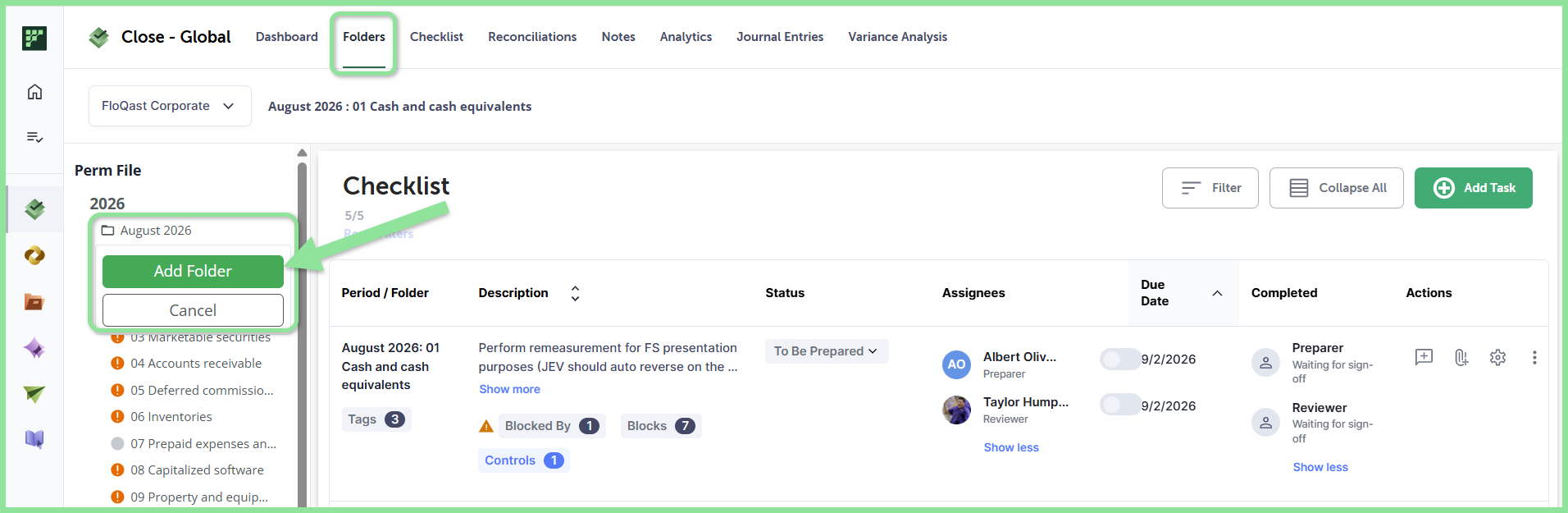Select 04 Accounts receivable folder
The height and width of the screenshot is (513, 1568).
(x=196, y=364)
